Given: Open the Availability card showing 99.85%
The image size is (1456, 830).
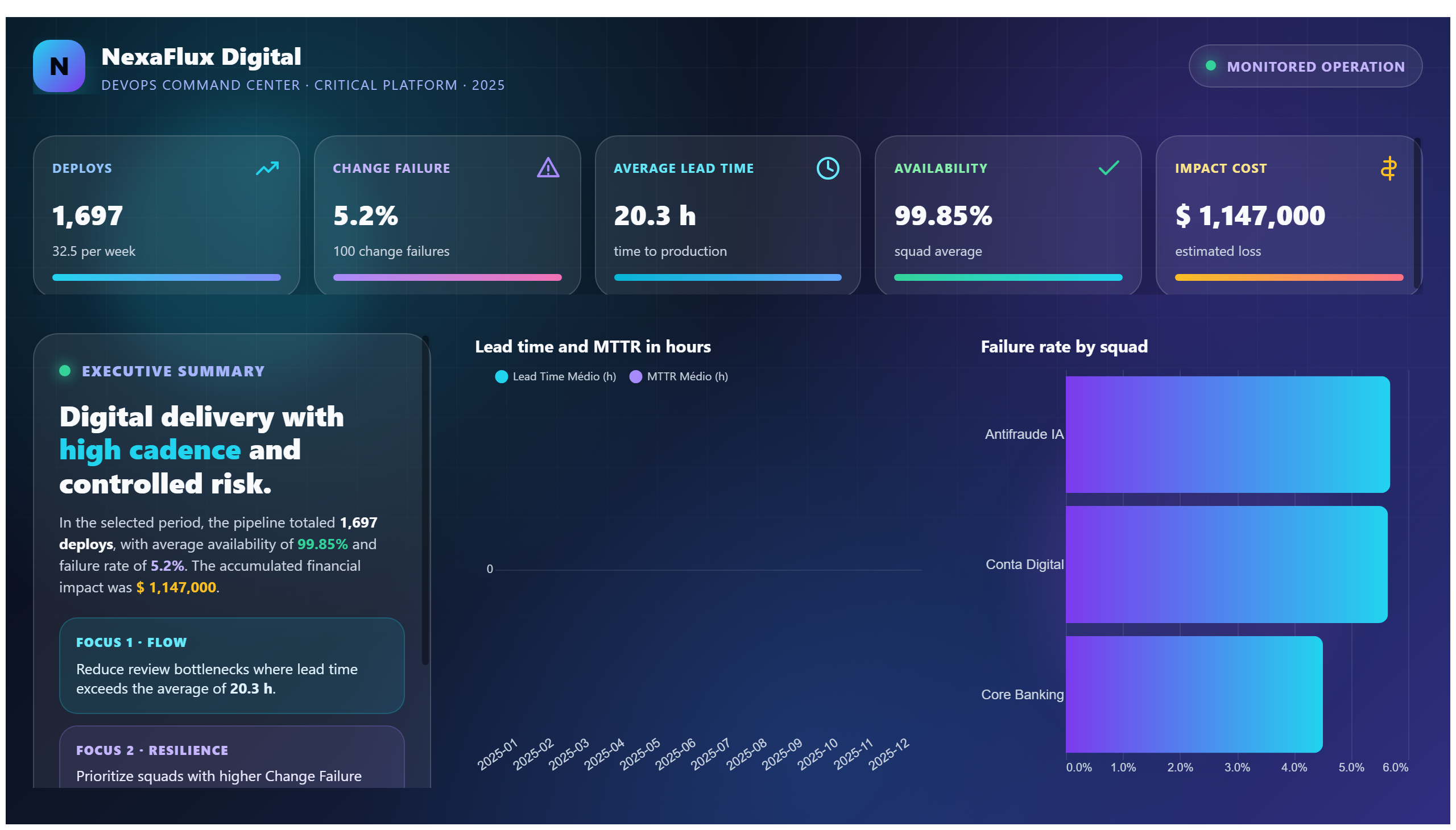Looking at the screenshot, I should (x=1008, y=215).
